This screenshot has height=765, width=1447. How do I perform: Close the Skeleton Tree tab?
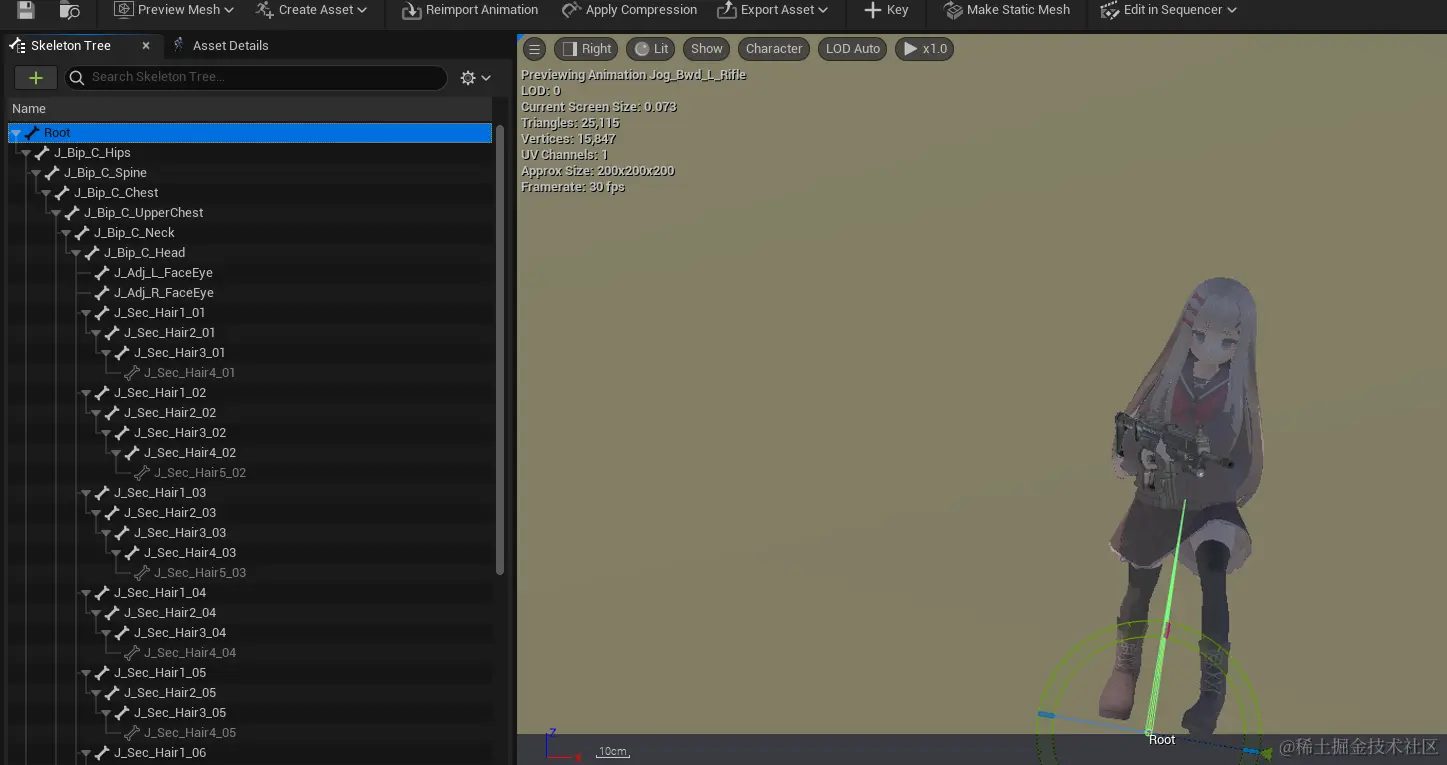(146, 46)
